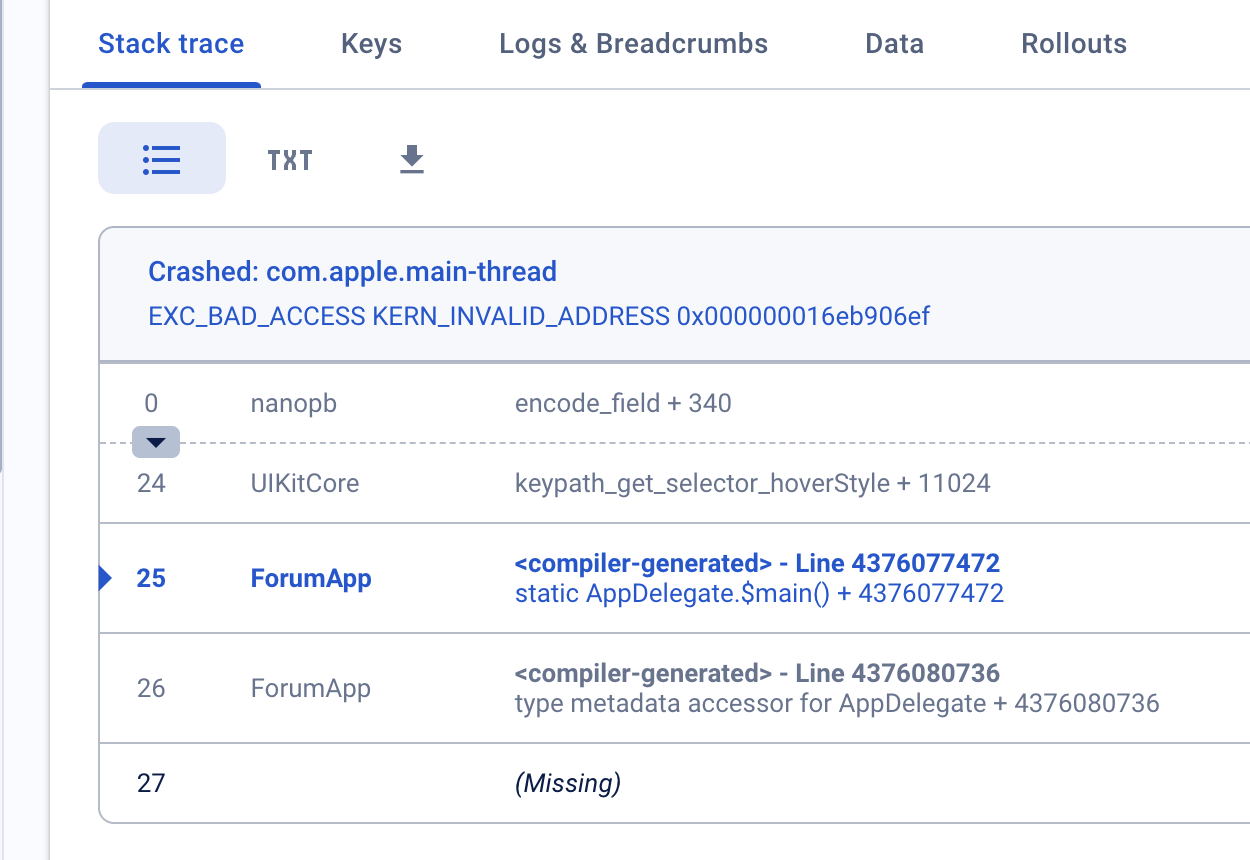Open the Logs & Breadcrumbs tab
The width and height of the screenshot is (1250, 860).
[634, 44]
